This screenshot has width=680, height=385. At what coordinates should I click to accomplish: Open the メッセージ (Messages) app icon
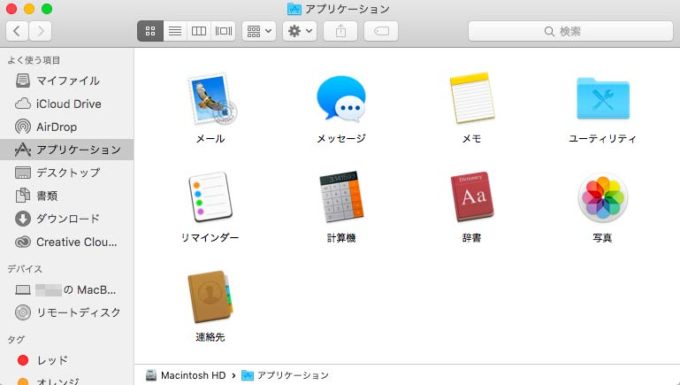pyautogui.click(x=341, y=99)
